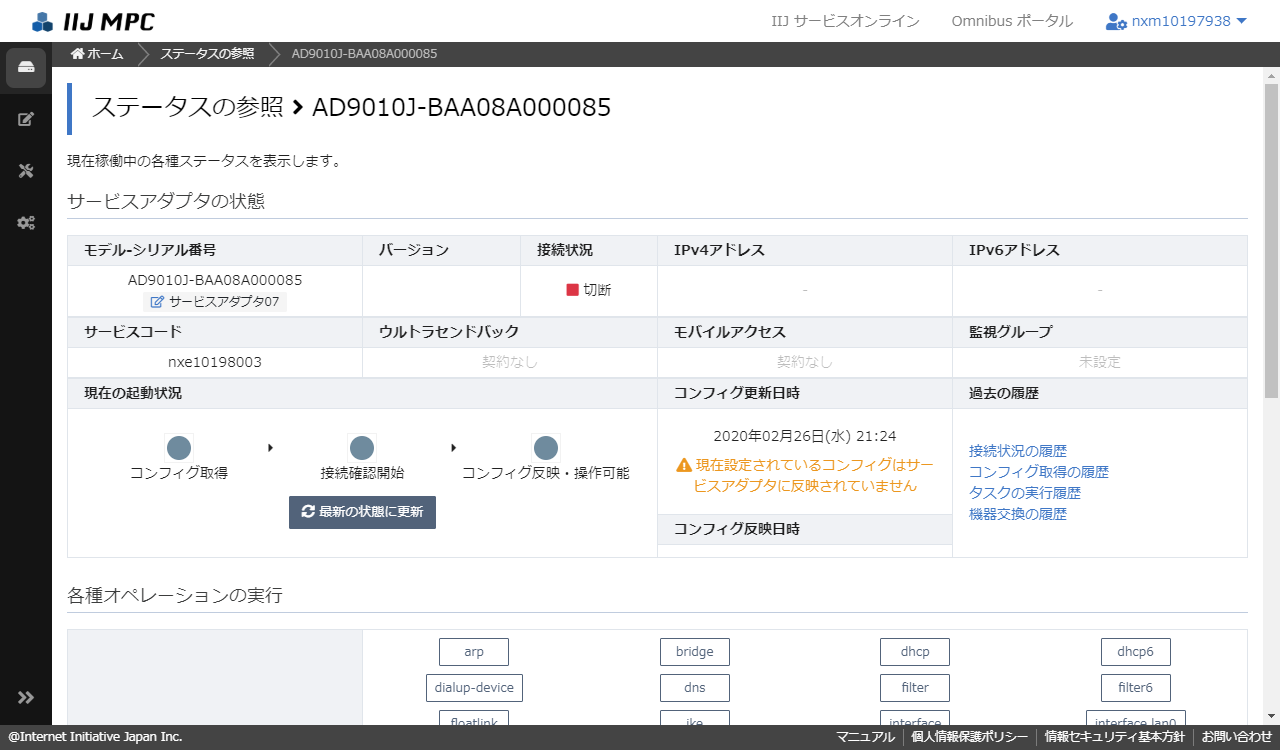This screenshot has width=1280, height=750.
Task: Run the dhcp operation
Action: (915, 652)
